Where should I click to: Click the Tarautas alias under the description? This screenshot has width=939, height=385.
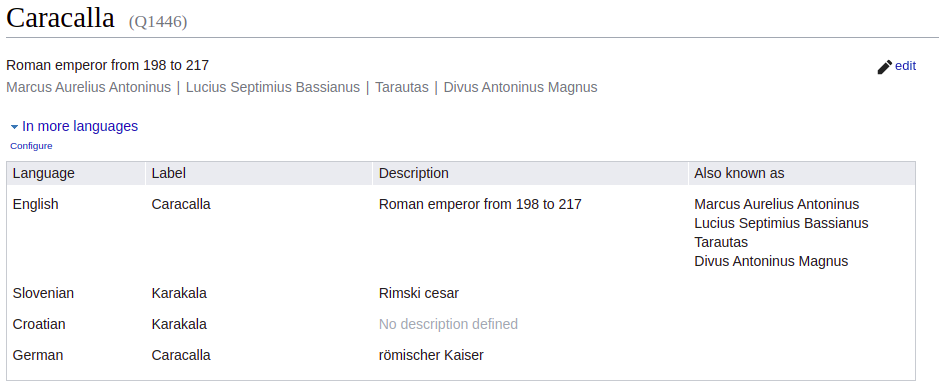402,87
